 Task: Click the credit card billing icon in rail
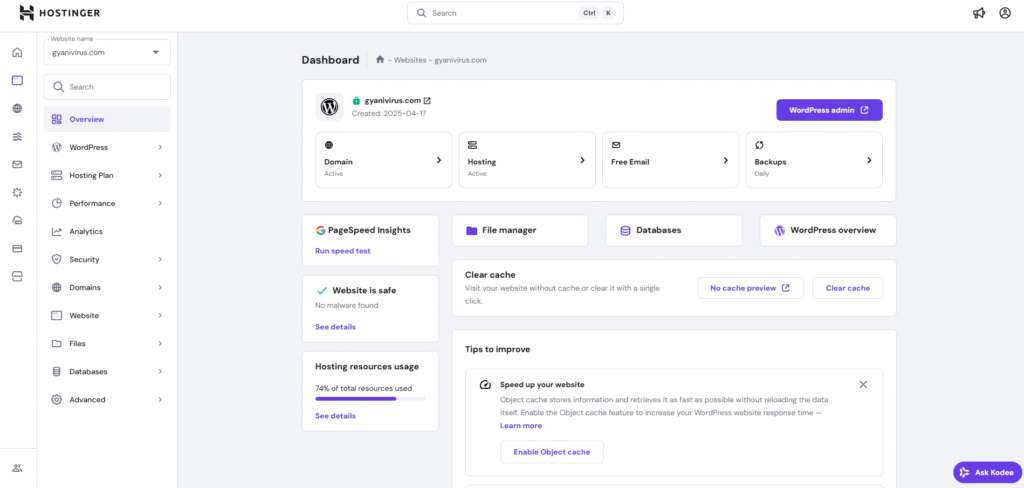pyautogui.click(x=17, y=248)
